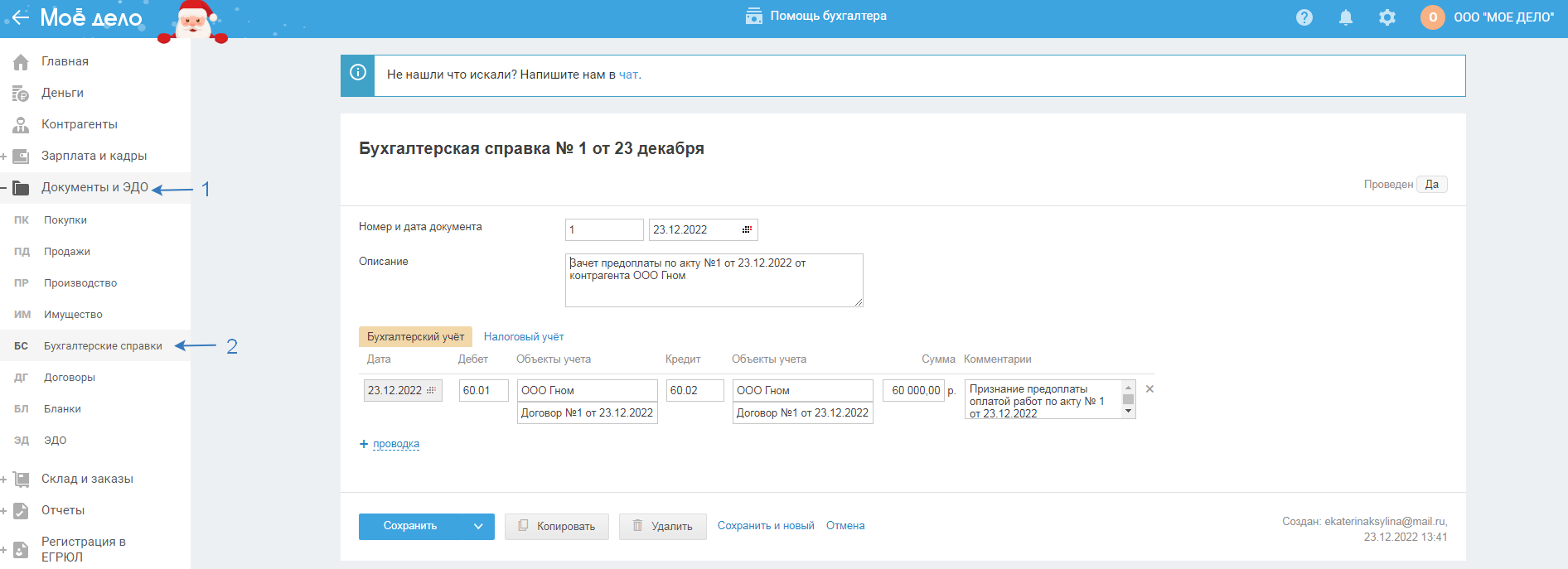Image resolution: width=1568 pixels, height=569 pixels.
Task: Click the Главная home icon
Action: coord(21,61)
